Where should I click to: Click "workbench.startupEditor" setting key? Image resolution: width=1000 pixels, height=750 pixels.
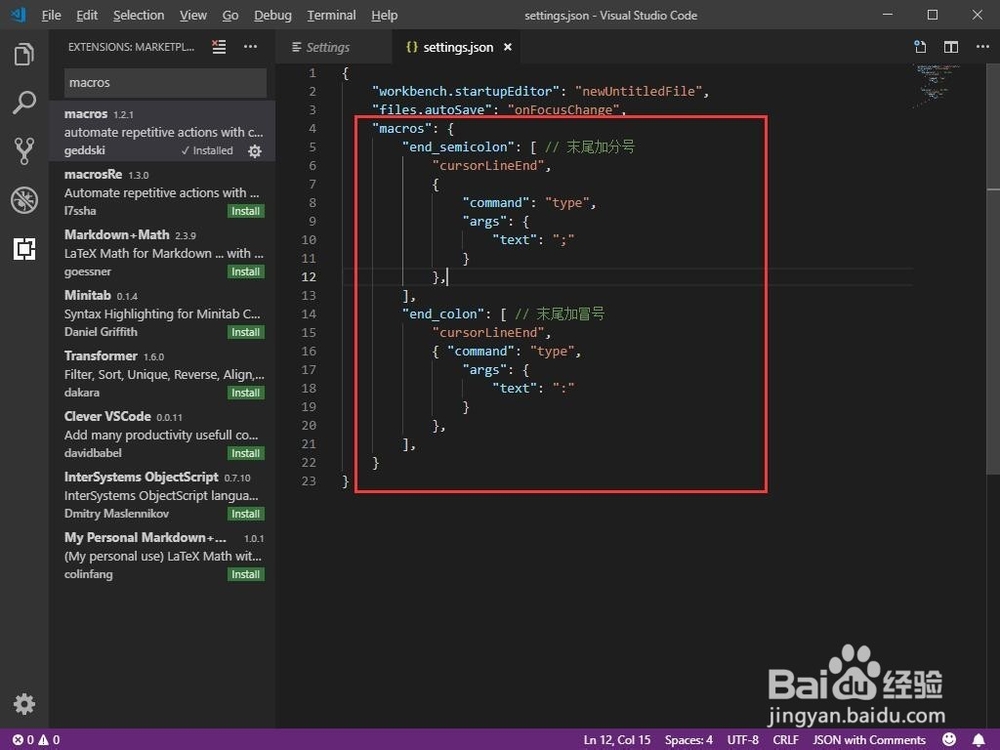tap(466, 91)
